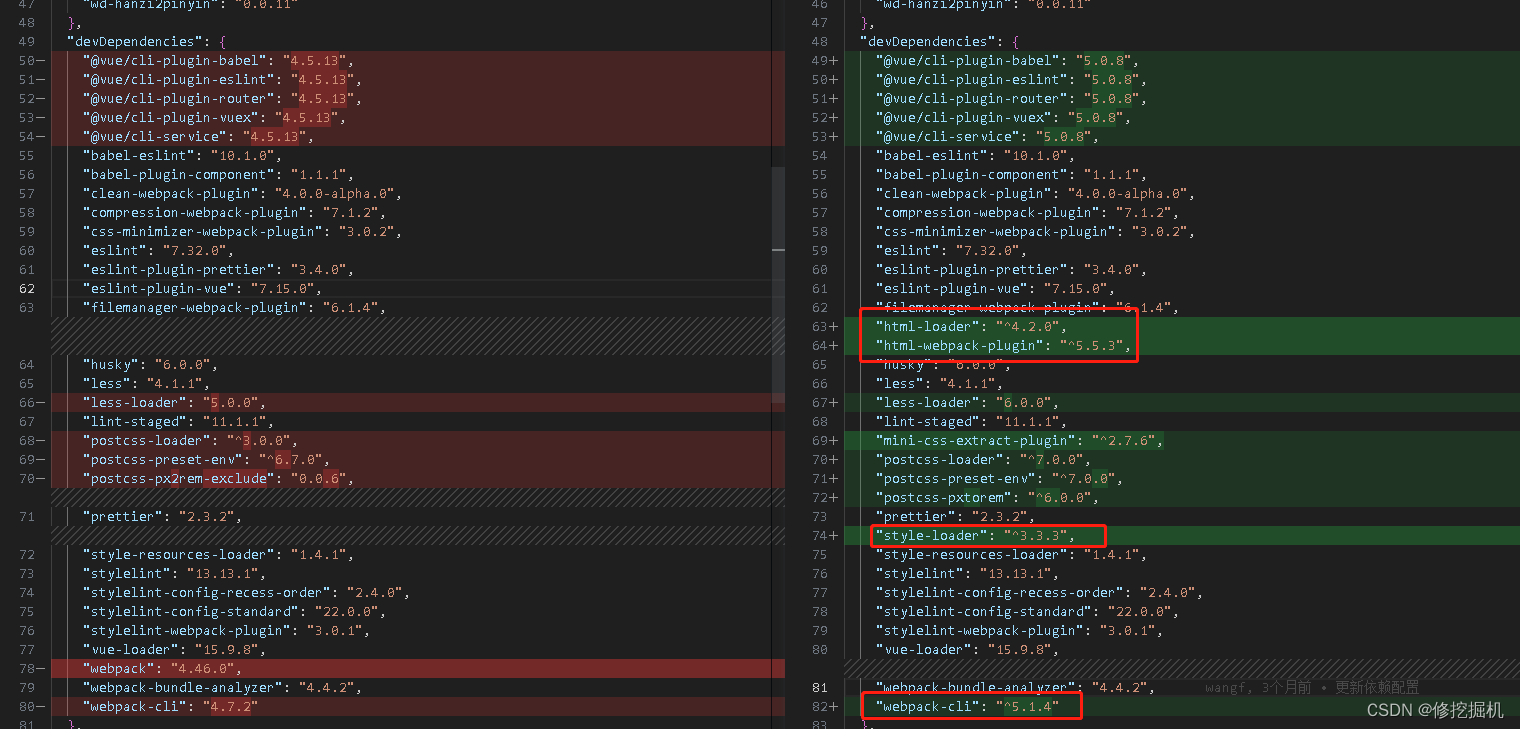1520x729 pixels.
Task: Click the "postcss-loader": "^3.0.0" removed line
Action: pos(418,441)
